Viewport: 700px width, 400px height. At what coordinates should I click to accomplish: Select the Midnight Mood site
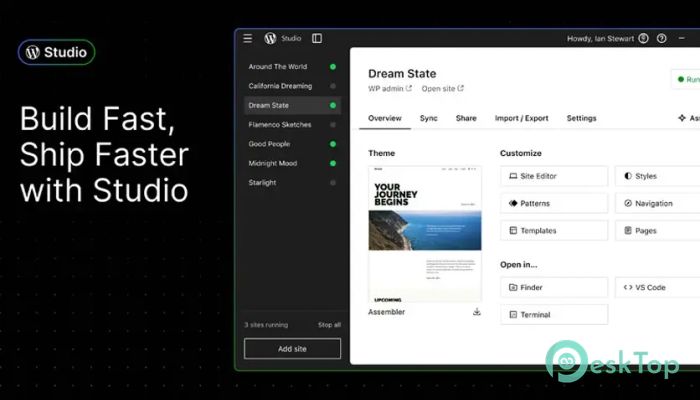(x=292, y=163)
